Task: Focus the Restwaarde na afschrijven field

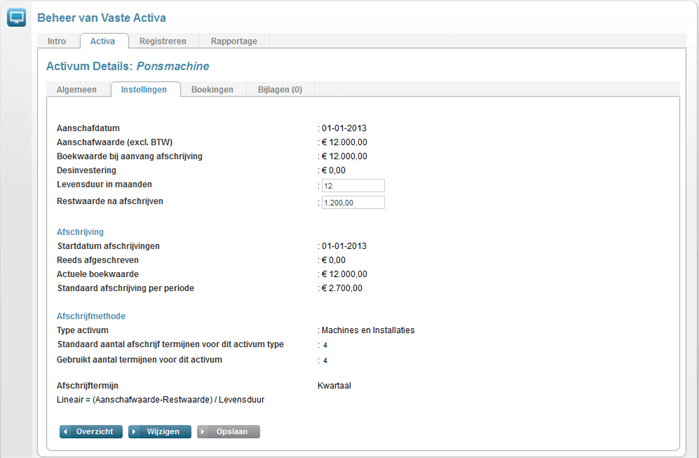Action: click(x=353, y=202)
